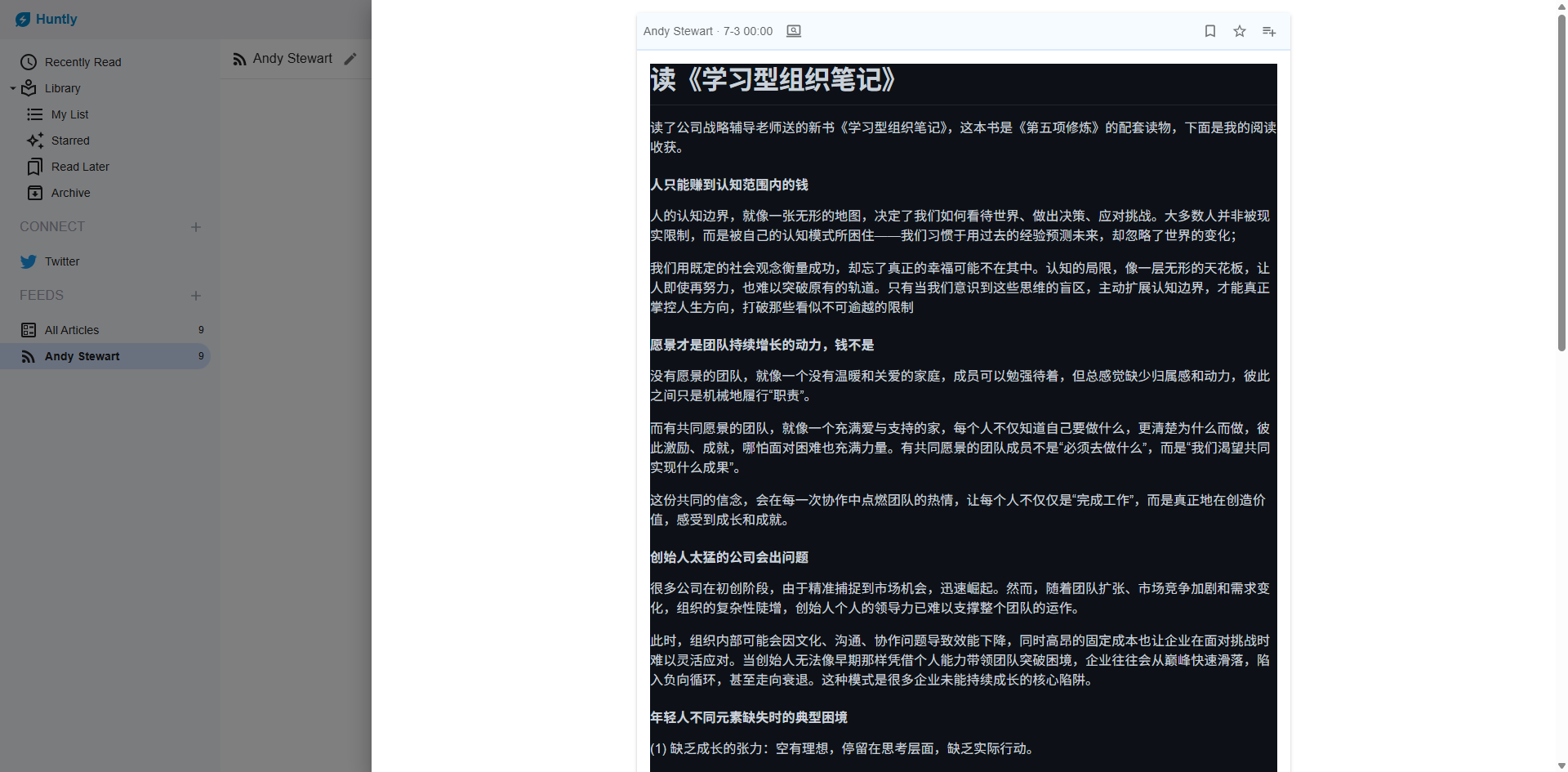
Task: Click author Andy Stewart in article header
Action: pos(678,31)
